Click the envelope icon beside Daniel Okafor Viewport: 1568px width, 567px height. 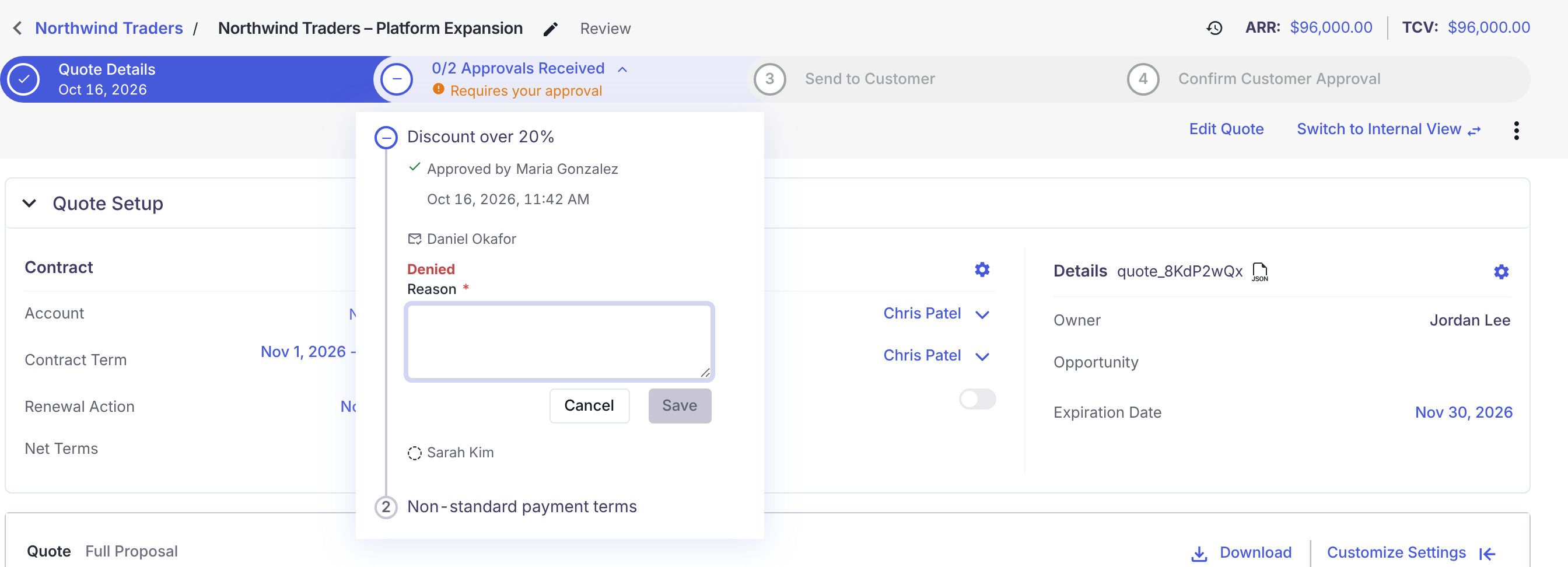pyautogui.click(x=415, y=239)
